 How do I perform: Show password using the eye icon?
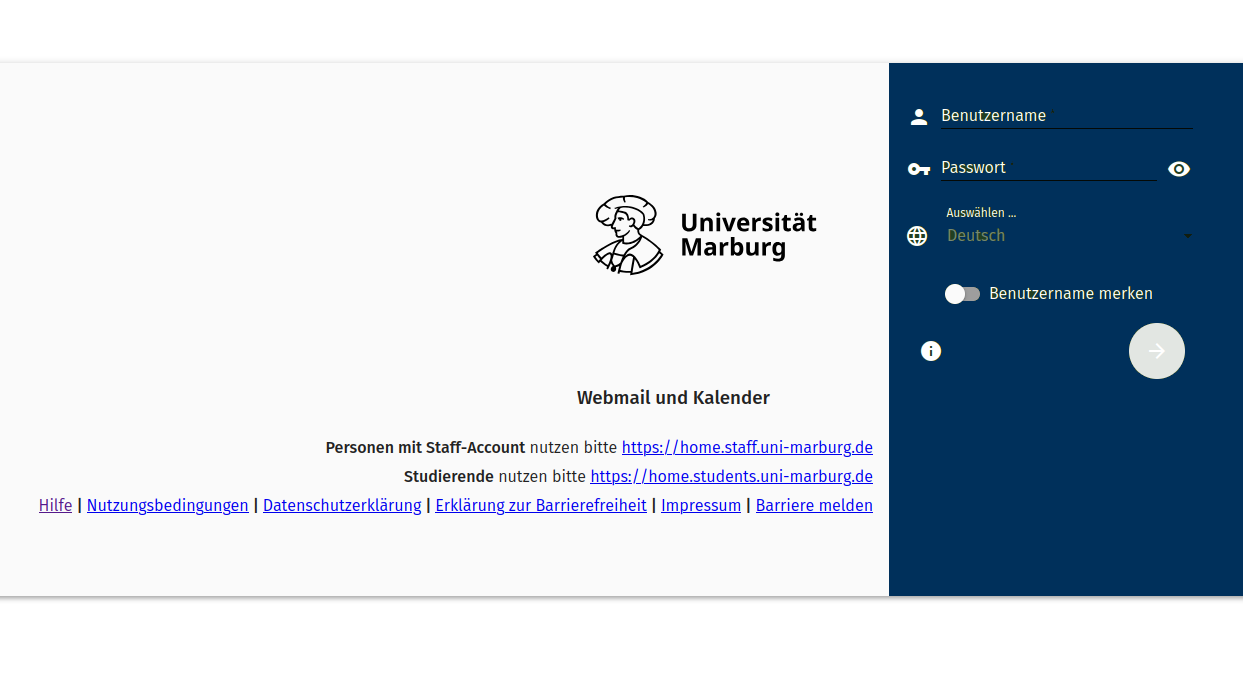coord(1179,169)
